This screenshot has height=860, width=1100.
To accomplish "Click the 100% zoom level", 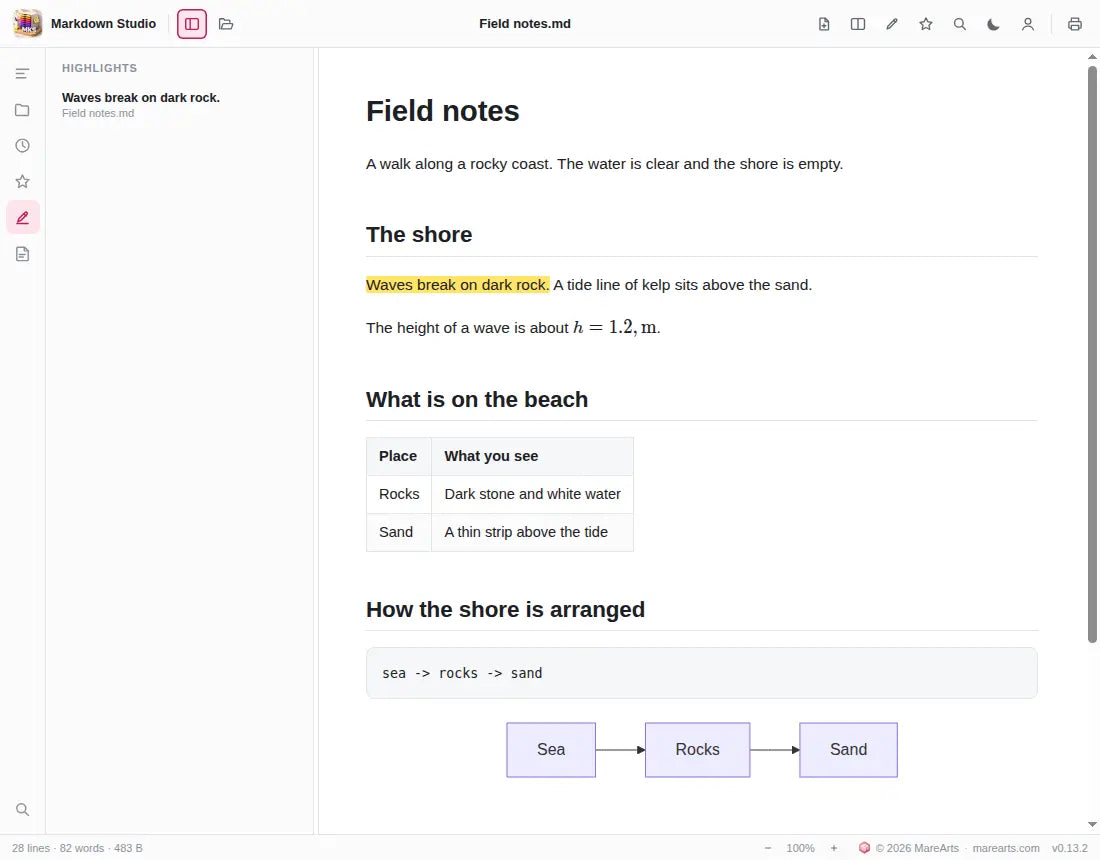I will click(x=800, y=848).
